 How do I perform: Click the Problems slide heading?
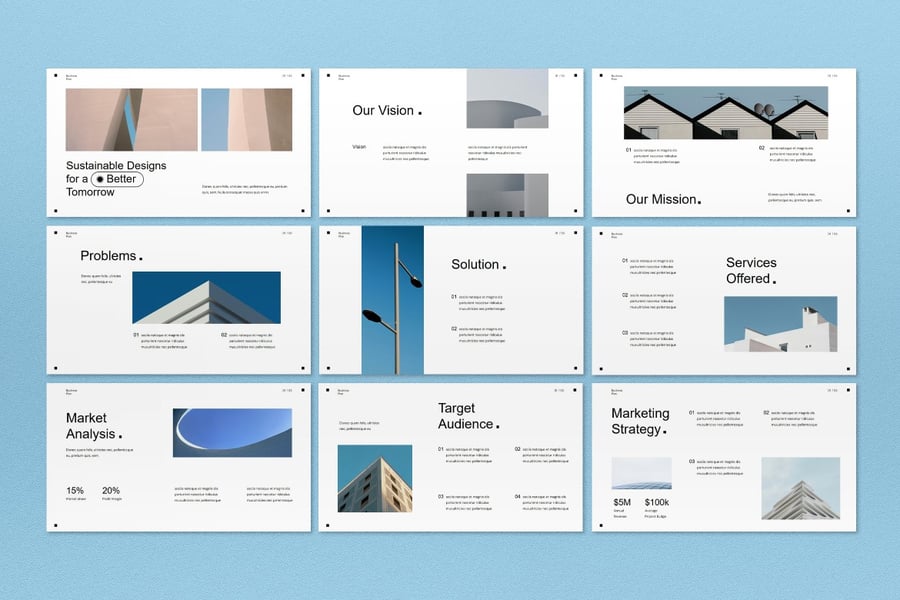pyautogui.click(x=109, y=256)
